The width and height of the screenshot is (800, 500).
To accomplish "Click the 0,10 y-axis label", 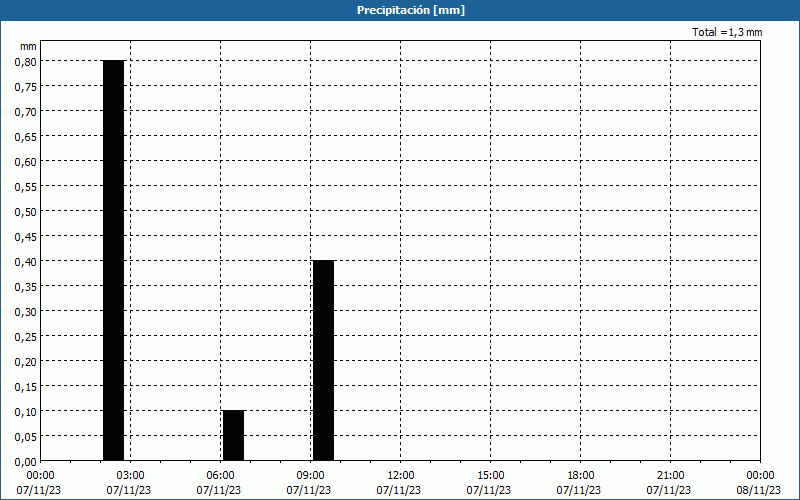I will click(x=26, y=412).
